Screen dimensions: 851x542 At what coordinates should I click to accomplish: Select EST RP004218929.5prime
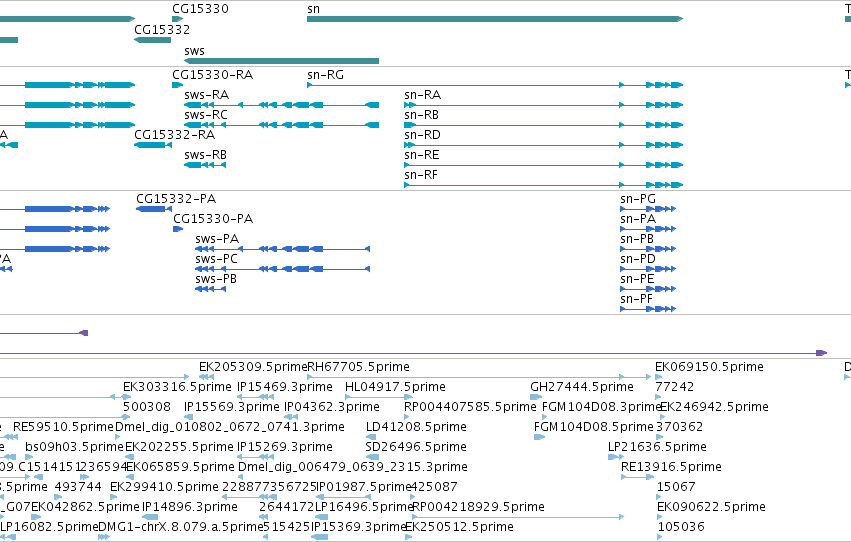click(518, 518)
